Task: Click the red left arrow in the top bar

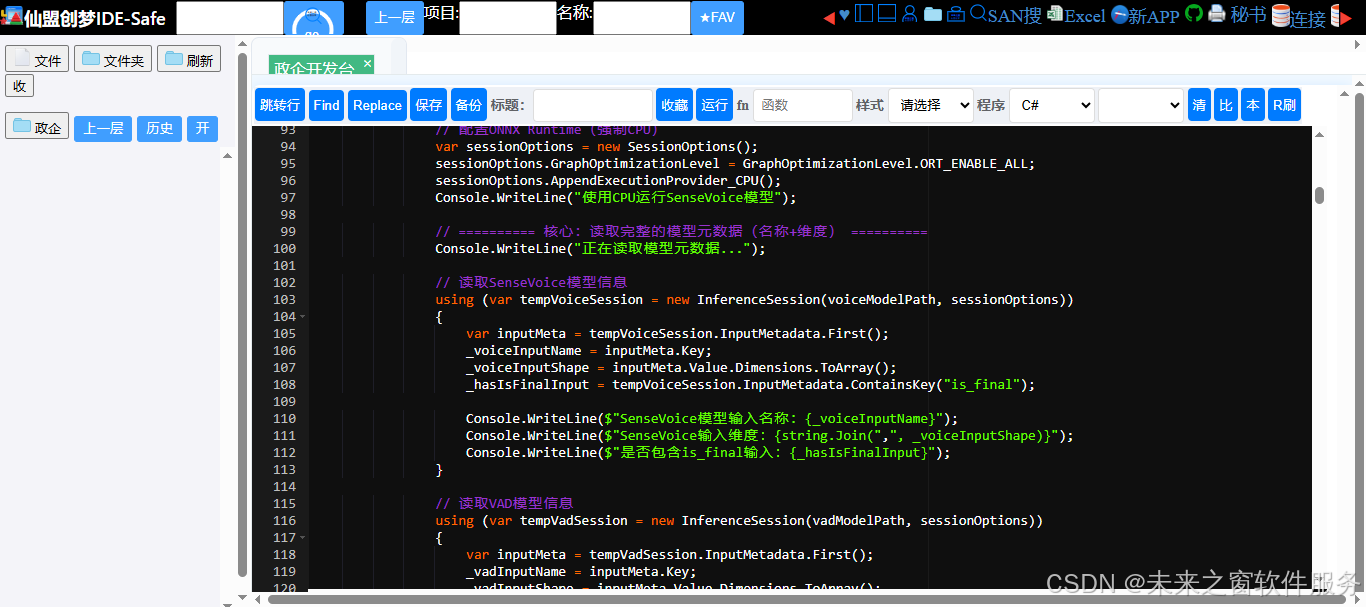Action: [829, 16]
